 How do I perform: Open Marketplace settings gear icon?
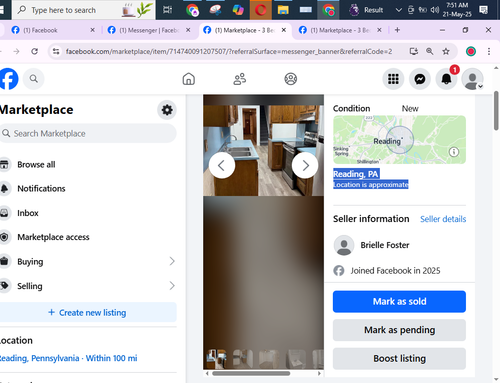point(167,110)
